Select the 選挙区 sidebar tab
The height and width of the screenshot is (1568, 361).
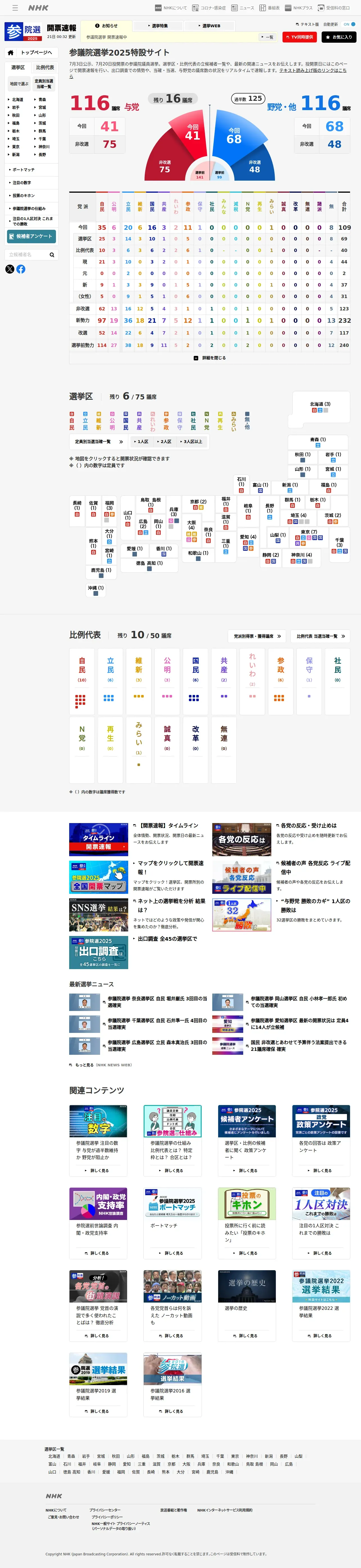point(18,68)
